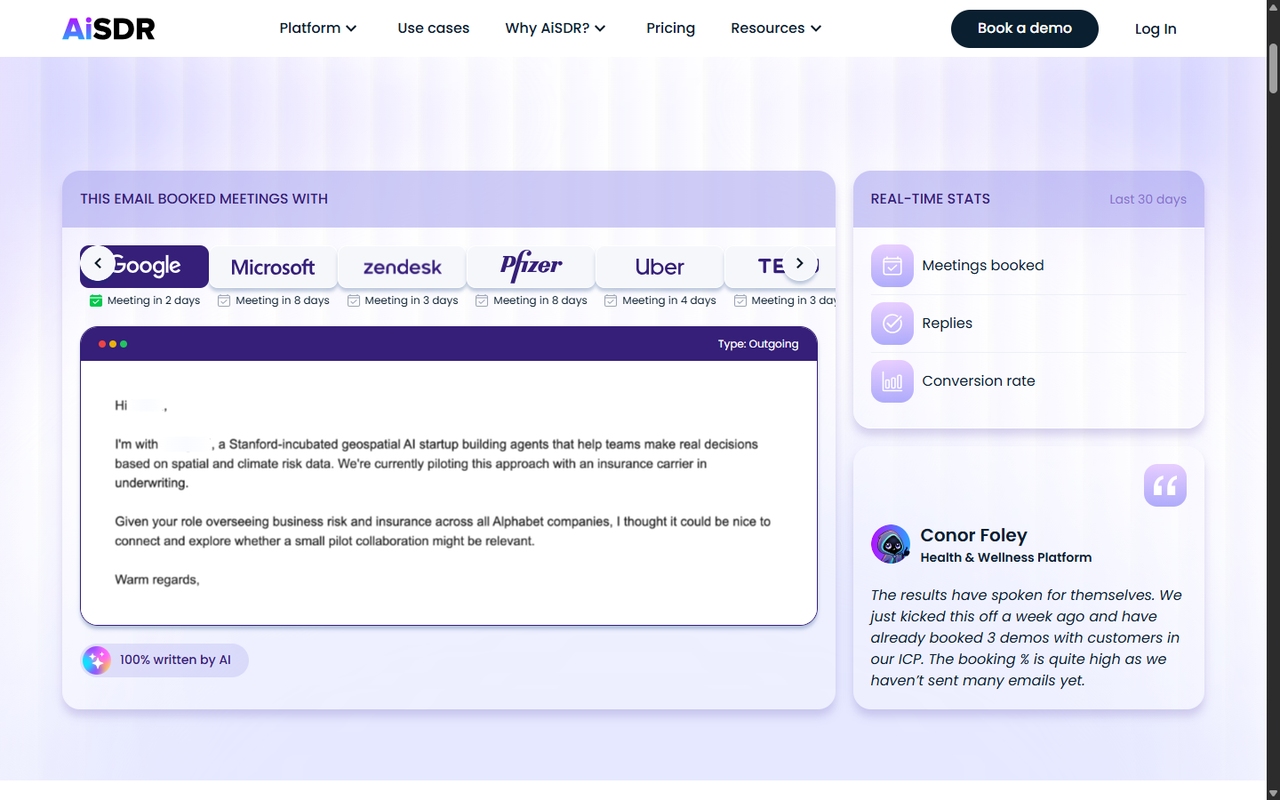This screenshot has height=800, width=1280.
Task: Click the Last 30 days label
Action: [x=1147, y=199]
